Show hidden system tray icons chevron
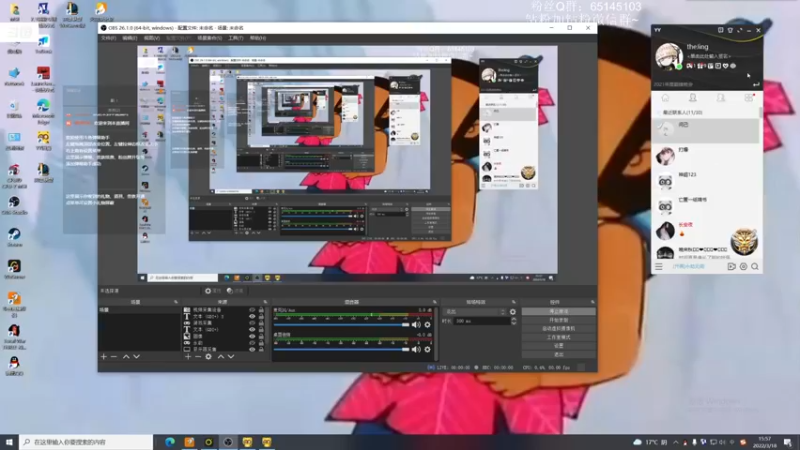The height and width of the screenshot is (450, 800). click(676, 442)
